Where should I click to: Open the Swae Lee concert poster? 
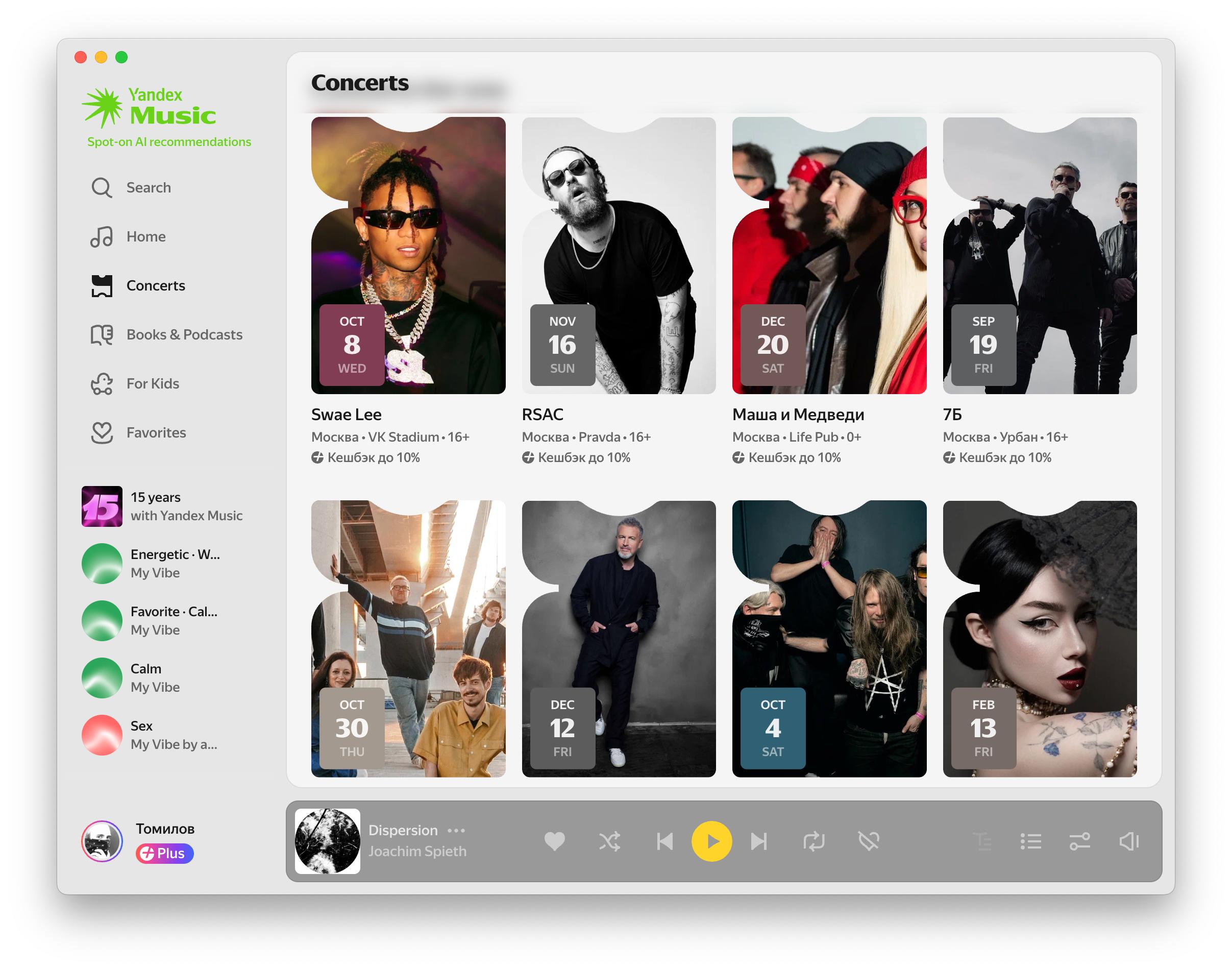[x=408, y=256]
